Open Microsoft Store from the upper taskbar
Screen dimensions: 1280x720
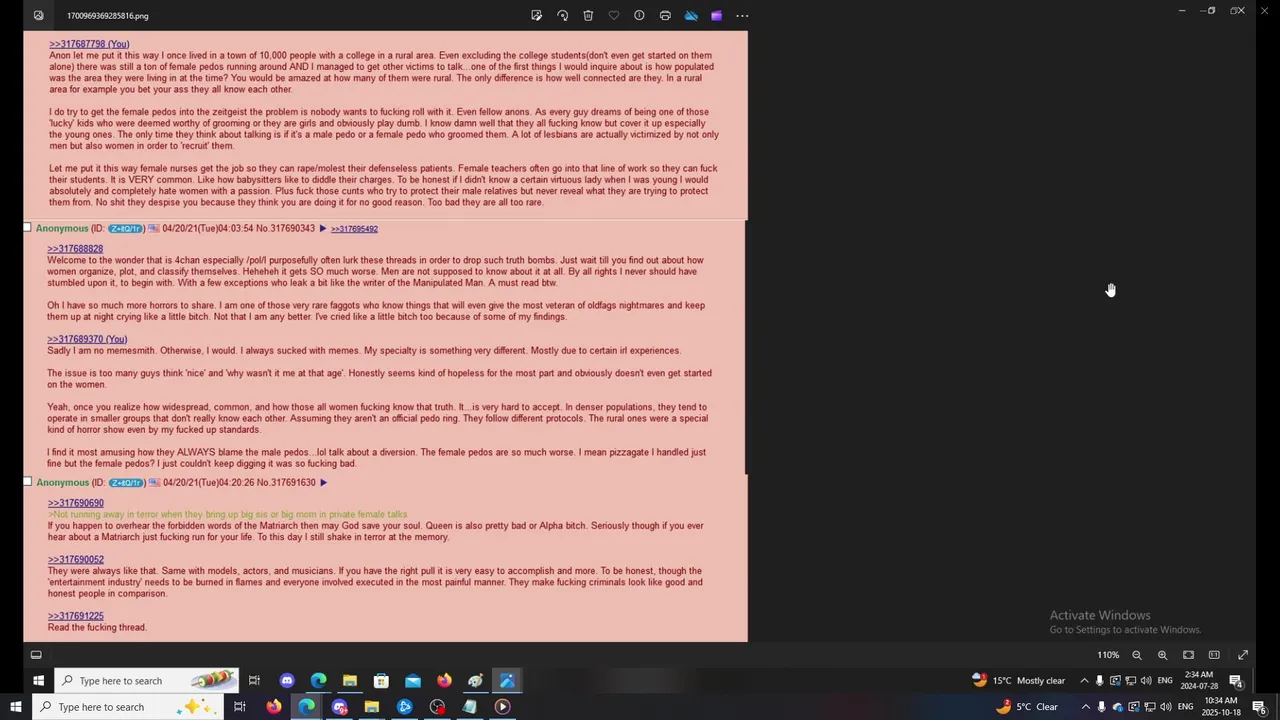point(381,681)
